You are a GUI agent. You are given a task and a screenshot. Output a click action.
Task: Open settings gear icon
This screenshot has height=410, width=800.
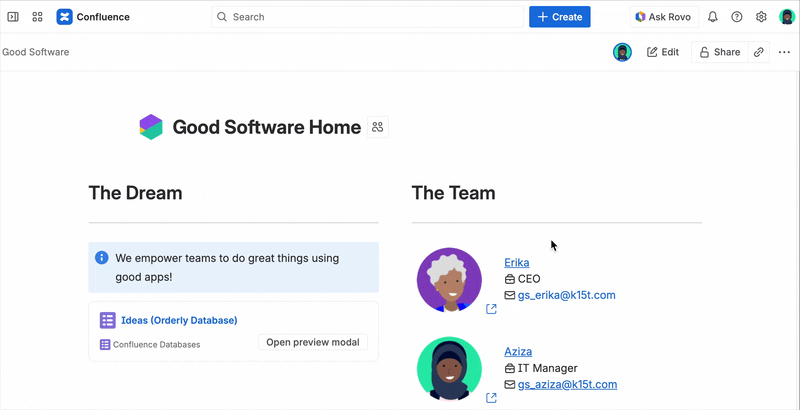[x=761, y=17]
